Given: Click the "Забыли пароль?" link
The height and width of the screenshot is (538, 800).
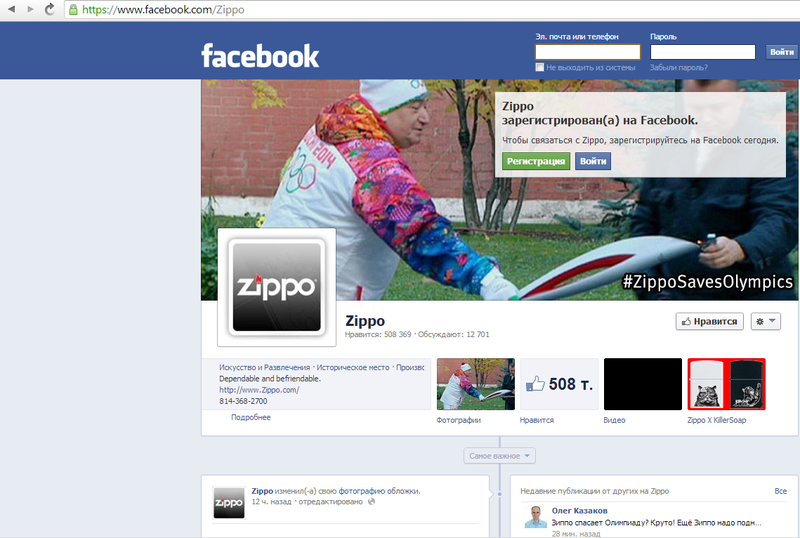Looking at the screenshot, I should 678,68.
